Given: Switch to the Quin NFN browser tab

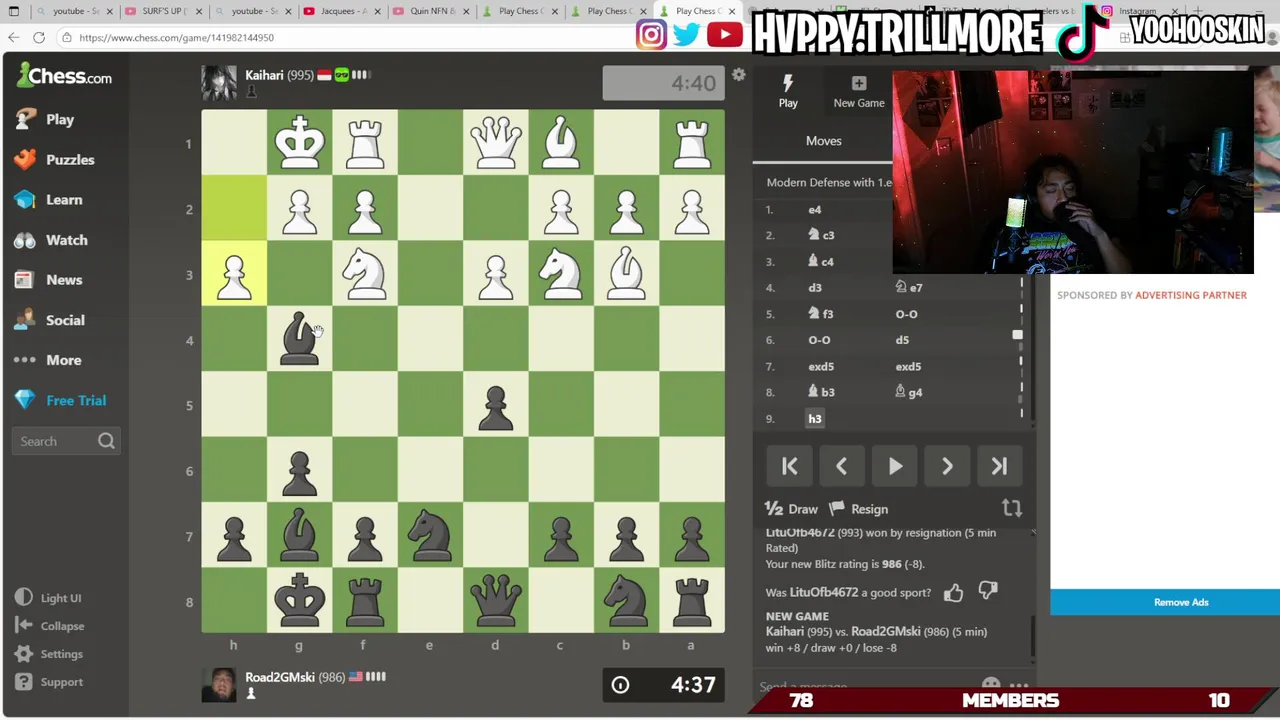Looking at the screenshot, I should (x=430, y=11).
